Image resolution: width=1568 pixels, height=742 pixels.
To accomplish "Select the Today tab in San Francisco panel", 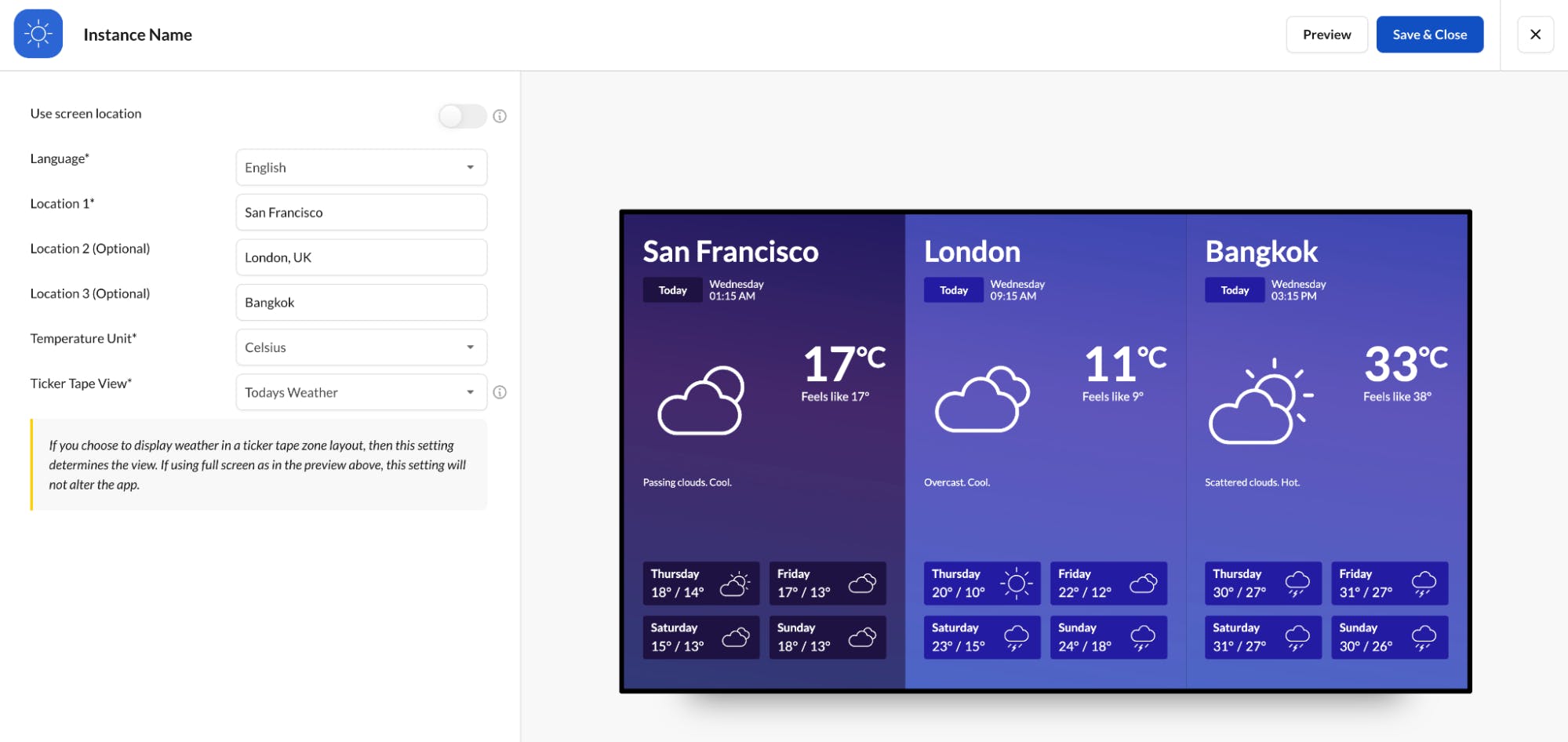I will [672, 289].
